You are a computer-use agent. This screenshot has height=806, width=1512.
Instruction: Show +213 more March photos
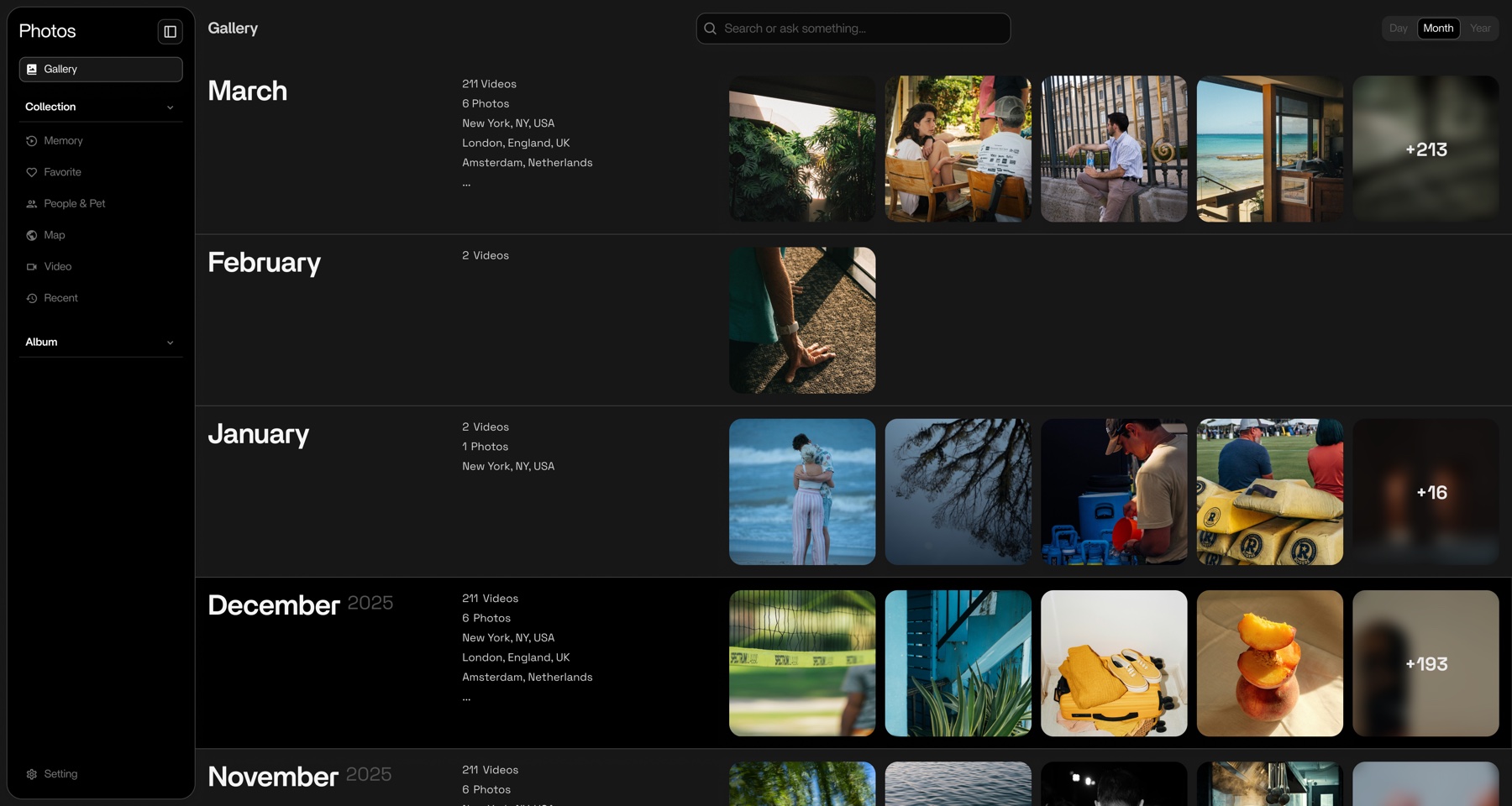coord(1425,149)
